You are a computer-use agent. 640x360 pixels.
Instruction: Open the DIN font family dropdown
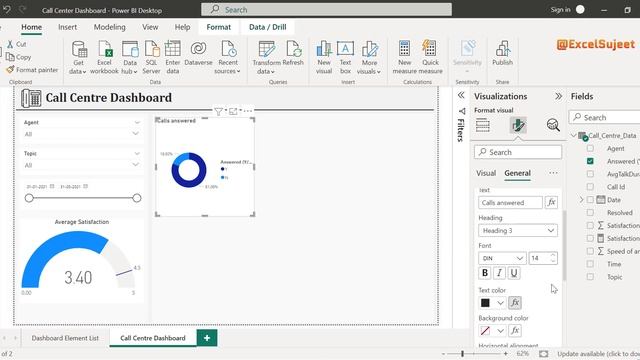(x=502, y=258)
